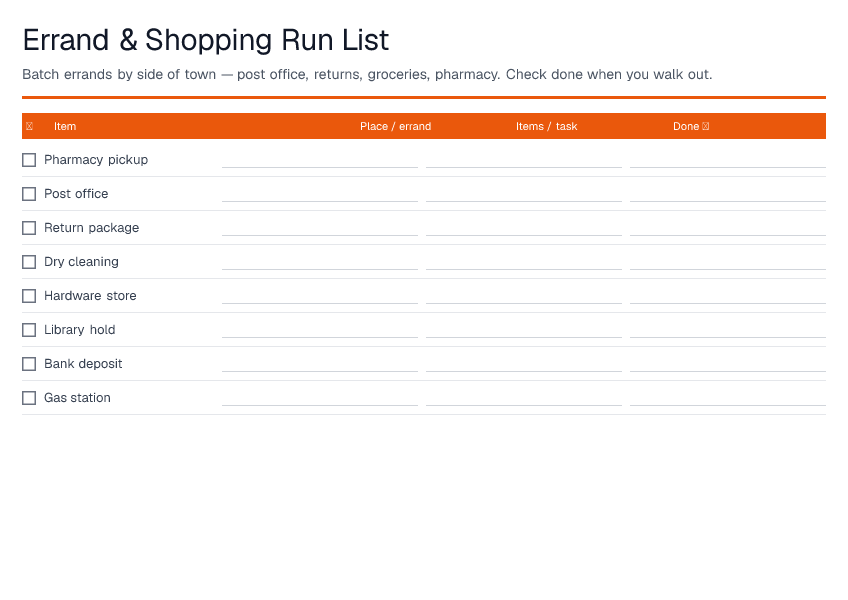The image size is (848, 600).
Task: Click the Items / task field for Pharmacy pickup
Action: click(x=524, y=160)
